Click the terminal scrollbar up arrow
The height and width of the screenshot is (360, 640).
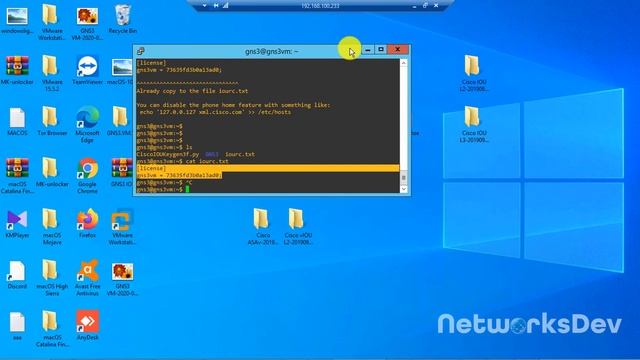404,63
